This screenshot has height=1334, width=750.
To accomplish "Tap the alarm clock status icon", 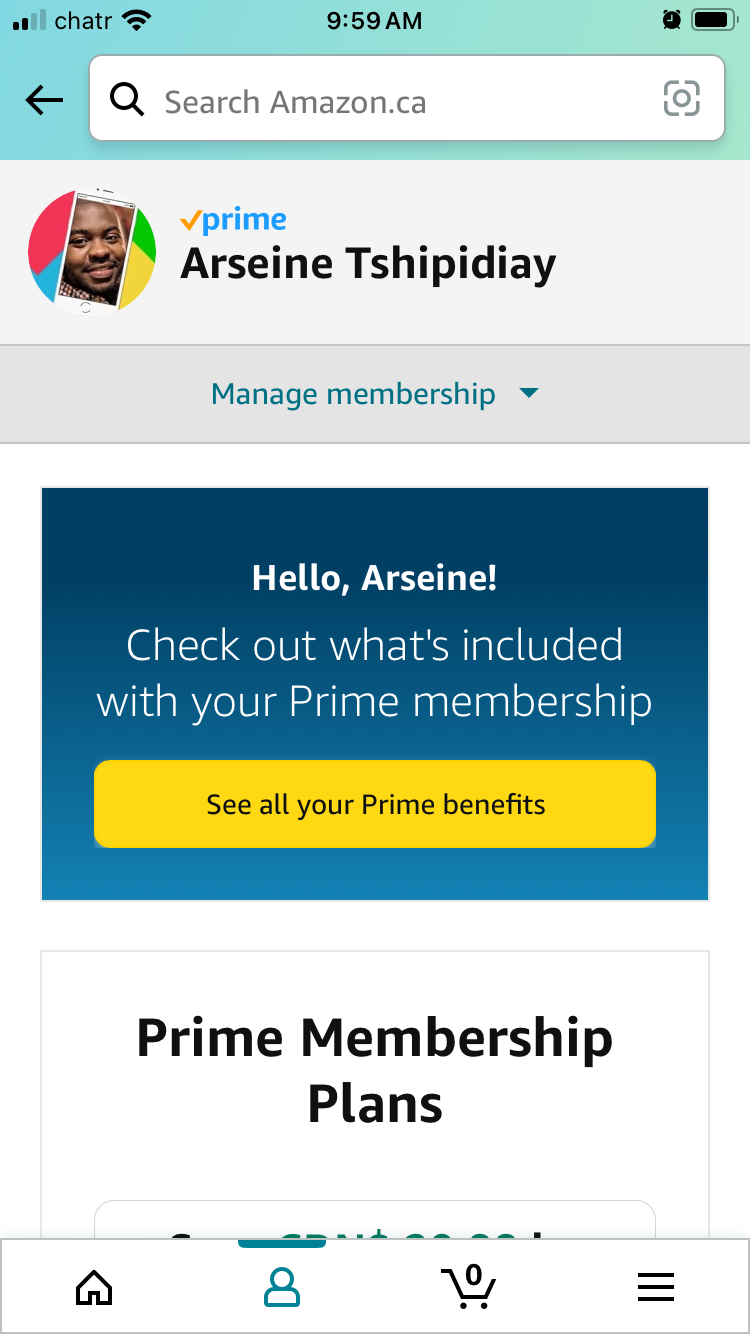I will click(671, 20).
